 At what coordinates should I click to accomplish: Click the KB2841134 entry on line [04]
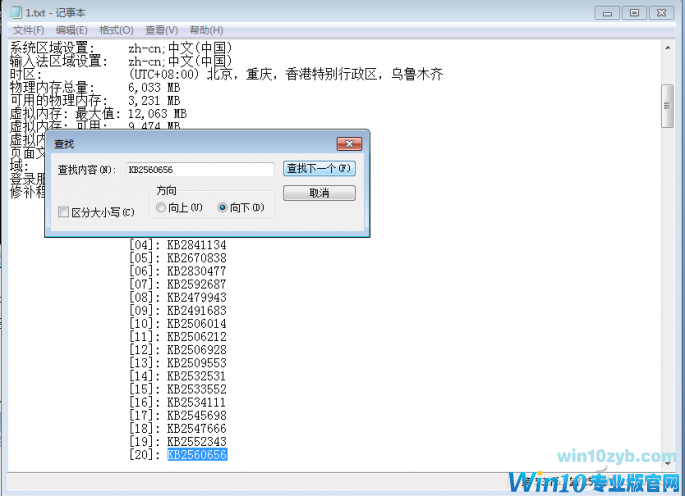(197, 245)
